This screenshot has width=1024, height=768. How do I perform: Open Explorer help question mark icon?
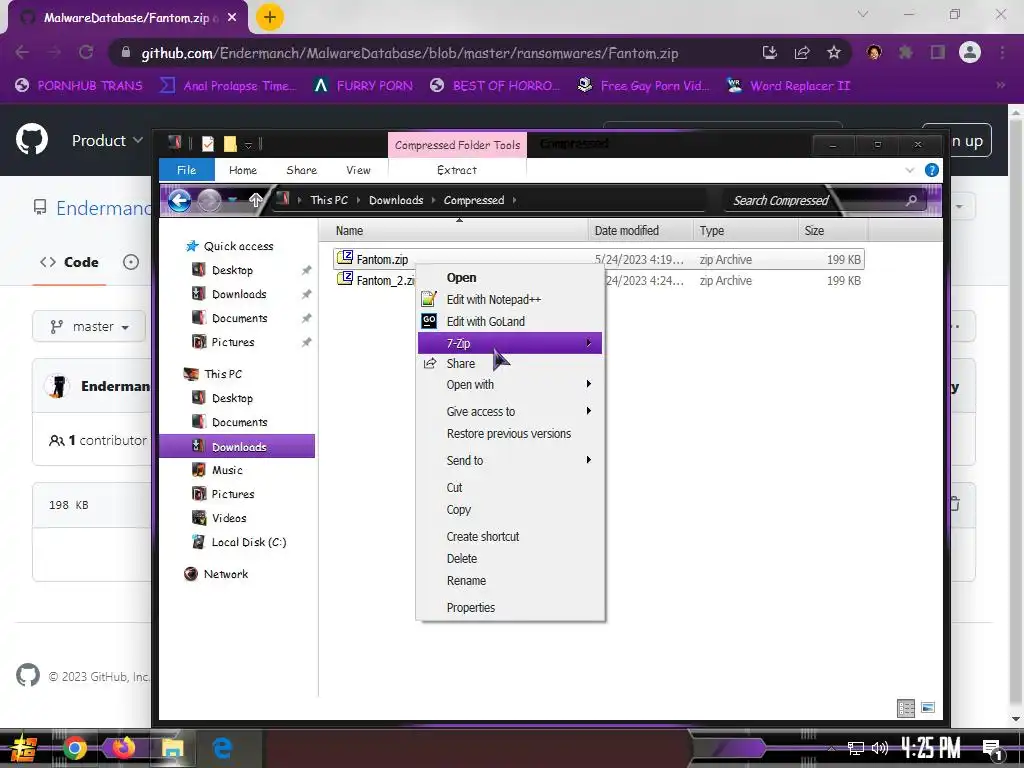[932, 170]
